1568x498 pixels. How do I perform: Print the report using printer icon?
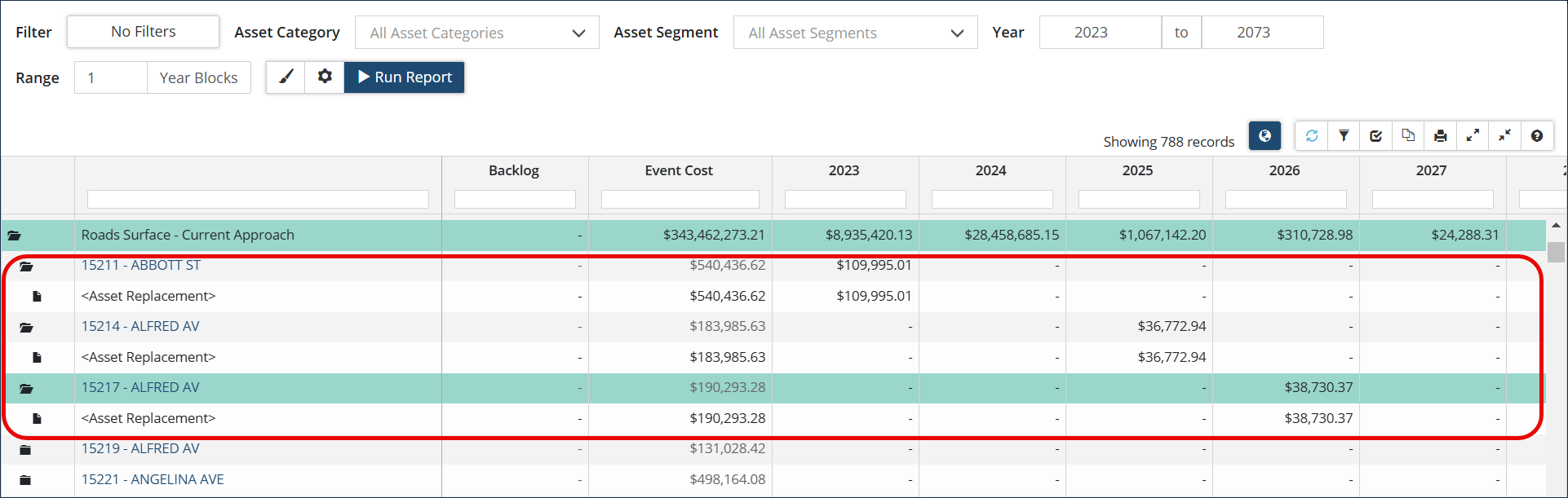(x=1440, y=136)
